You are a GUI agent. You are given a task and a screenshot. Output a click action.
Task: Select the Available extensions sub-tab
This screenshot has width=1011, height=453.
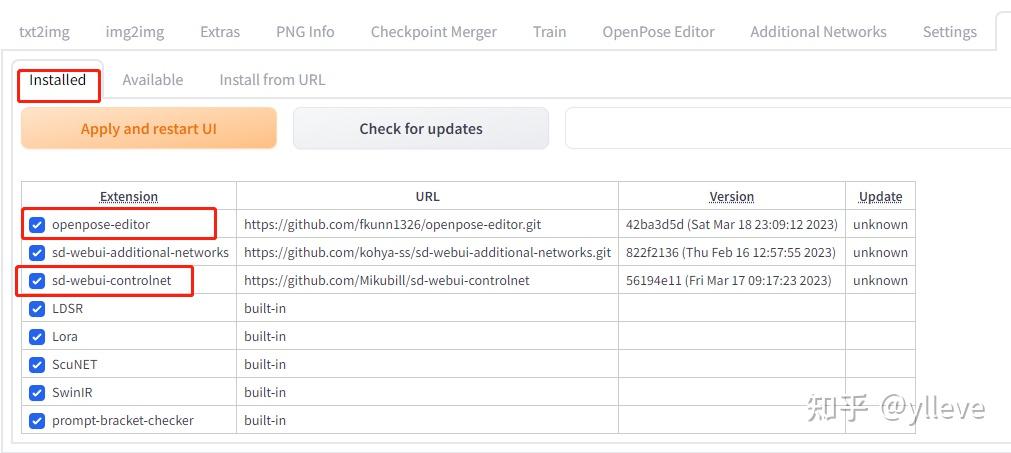point(152,79)
